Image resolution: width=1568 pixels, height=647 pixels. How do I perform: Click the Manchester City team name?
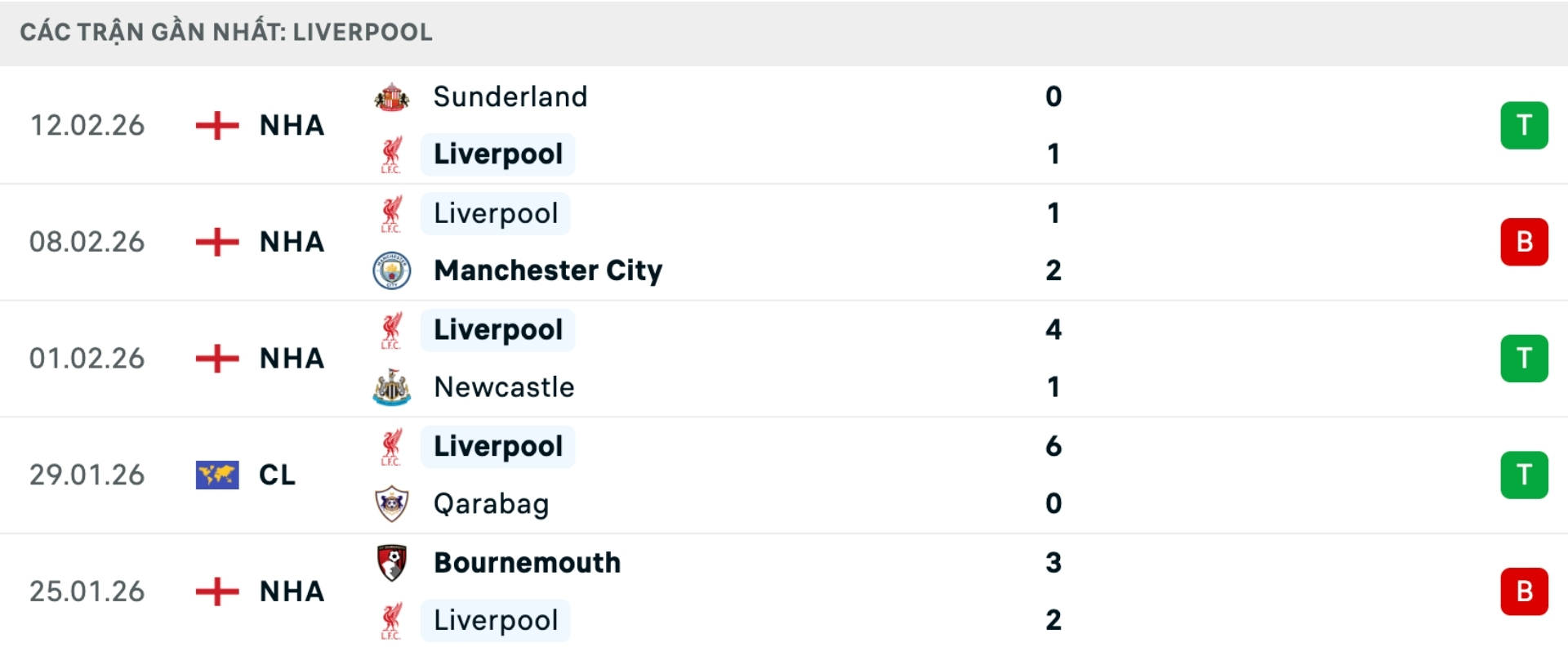pyautogui.click(x=548, y=270)
